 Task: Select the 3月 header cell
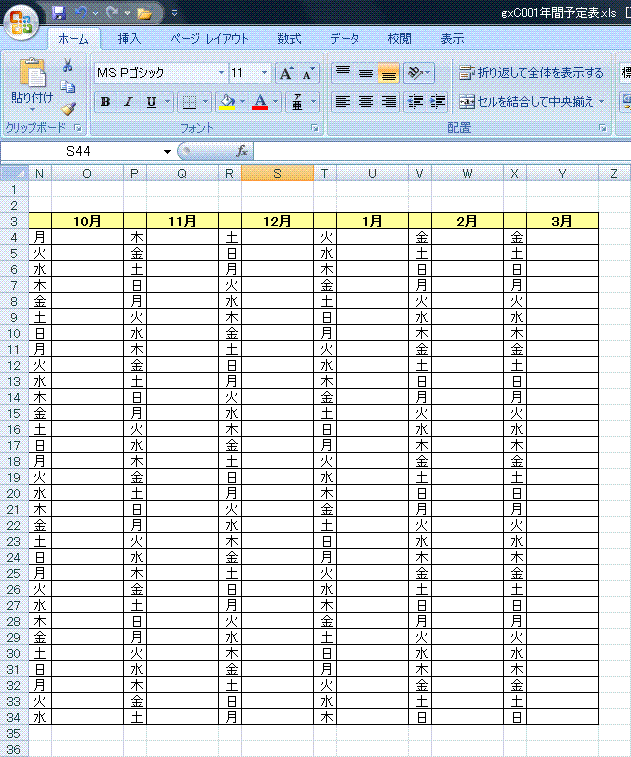(x=562, y=222)
